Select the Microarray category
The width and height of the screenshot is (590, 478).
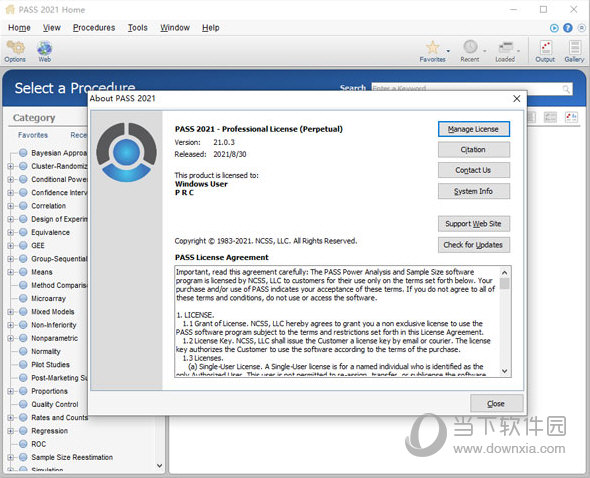[x=48, y=298]
